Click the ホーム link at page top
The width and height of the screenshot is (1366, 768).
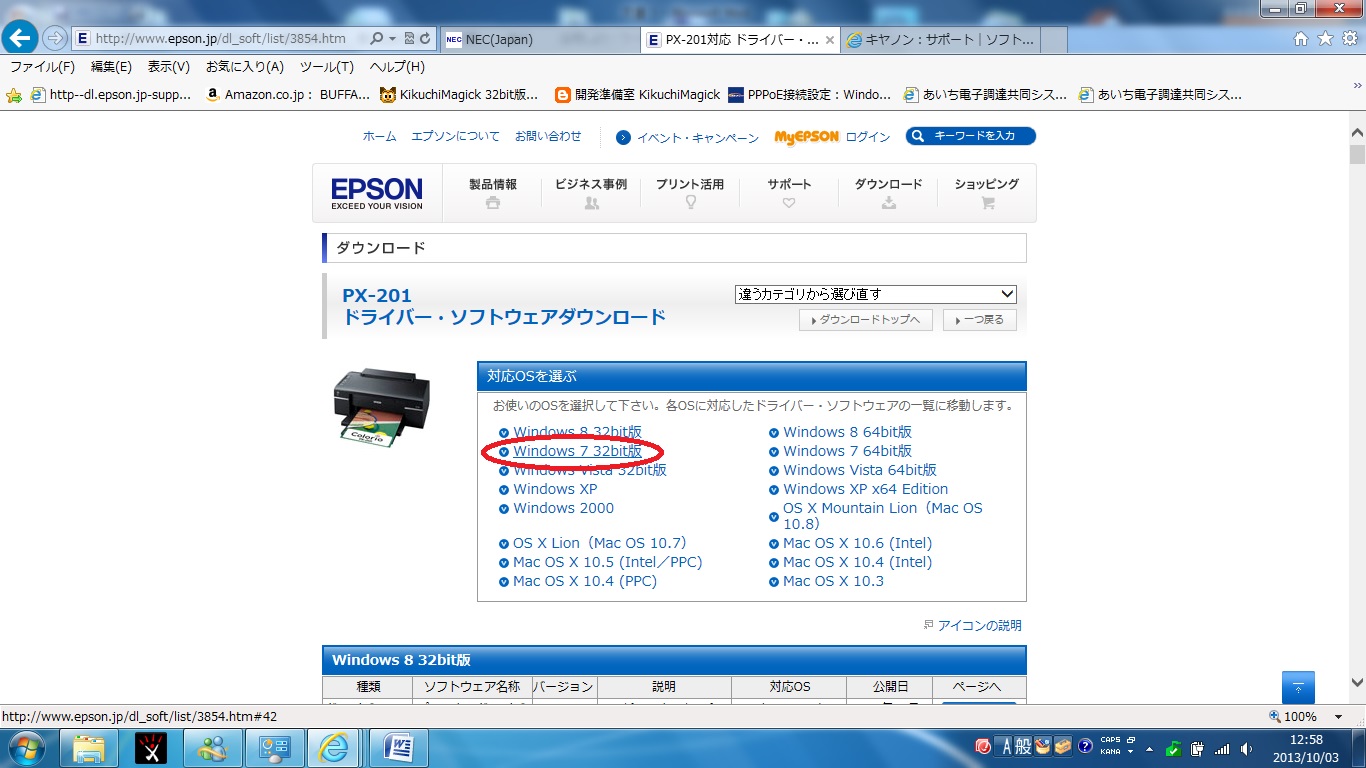tap(379, 137)
